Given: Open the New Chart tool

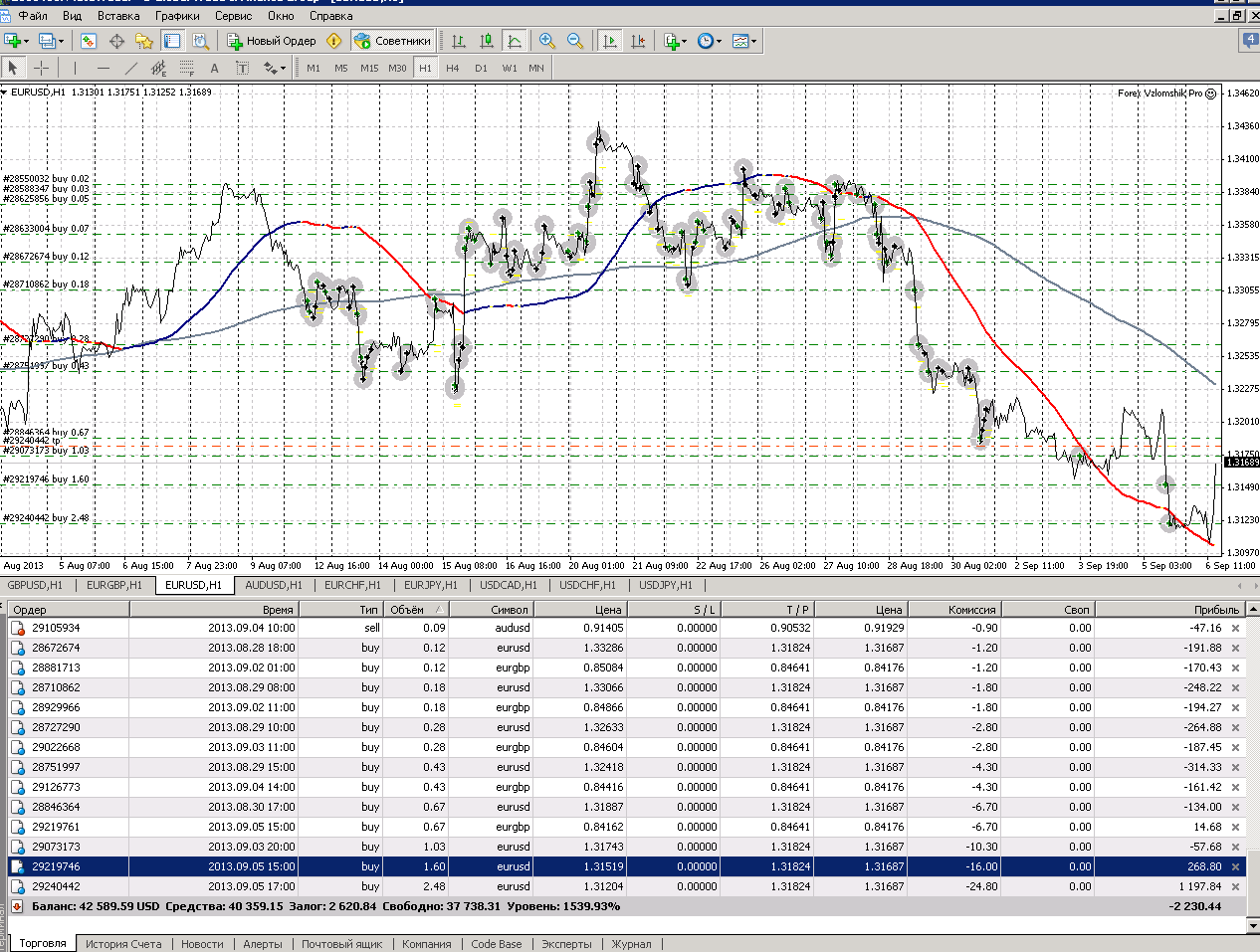Looking at the screenshot, I should (x=13, y=41).
